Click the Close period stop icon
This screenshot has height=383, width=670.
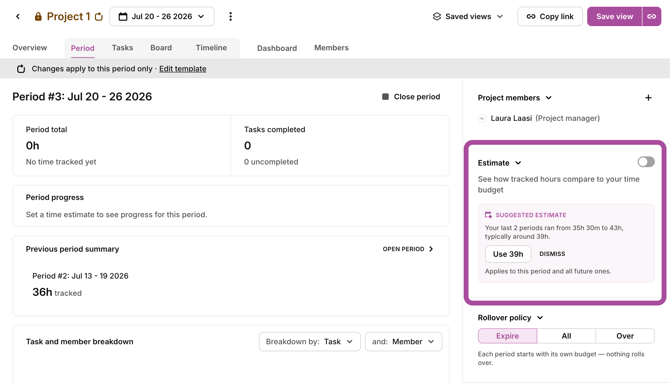[x=385, y=97]
